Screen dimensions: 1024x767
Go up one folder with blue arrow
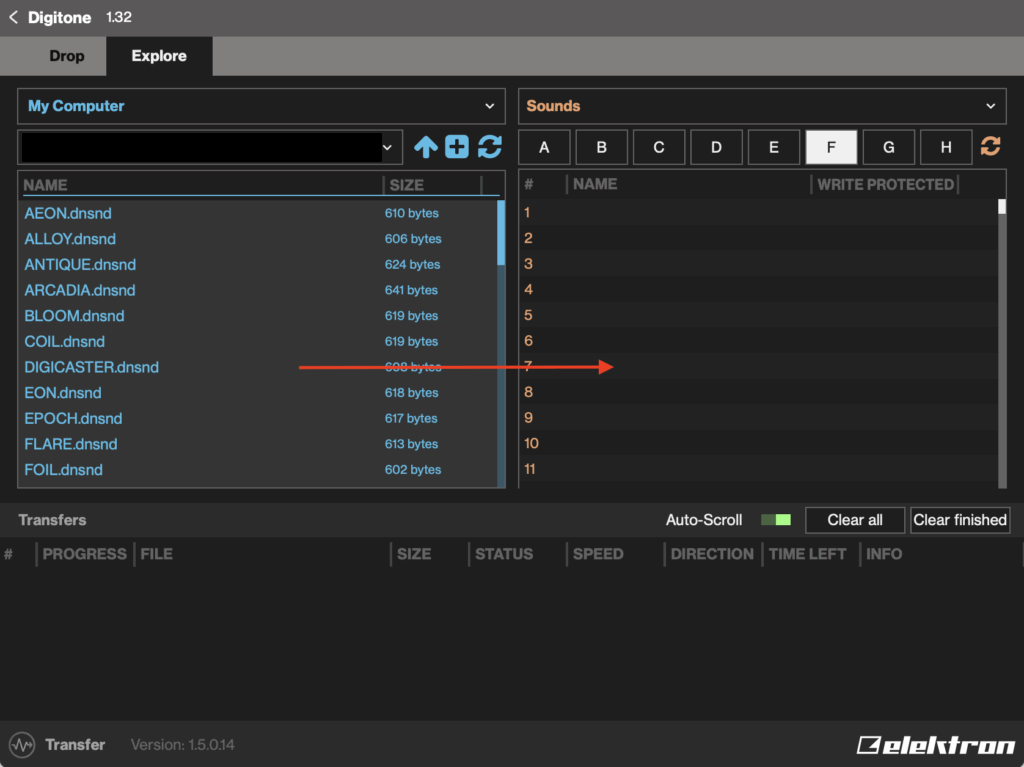tap(426, 147)
